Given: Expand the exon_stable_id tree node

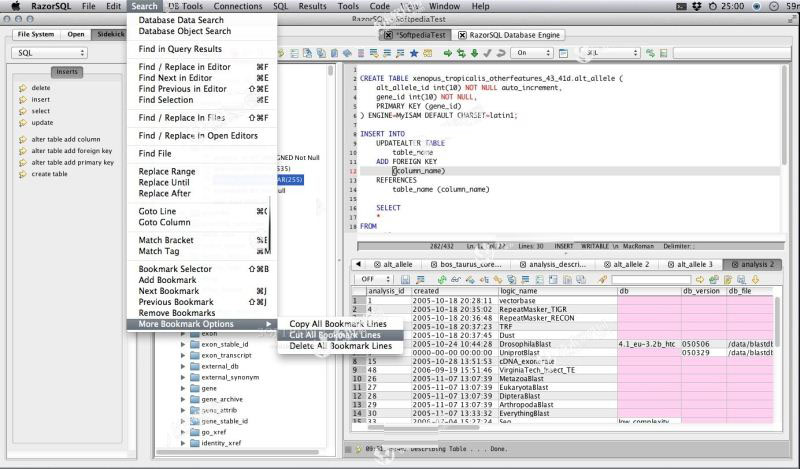Looking at the screenshot, I should tap(183, 344).
